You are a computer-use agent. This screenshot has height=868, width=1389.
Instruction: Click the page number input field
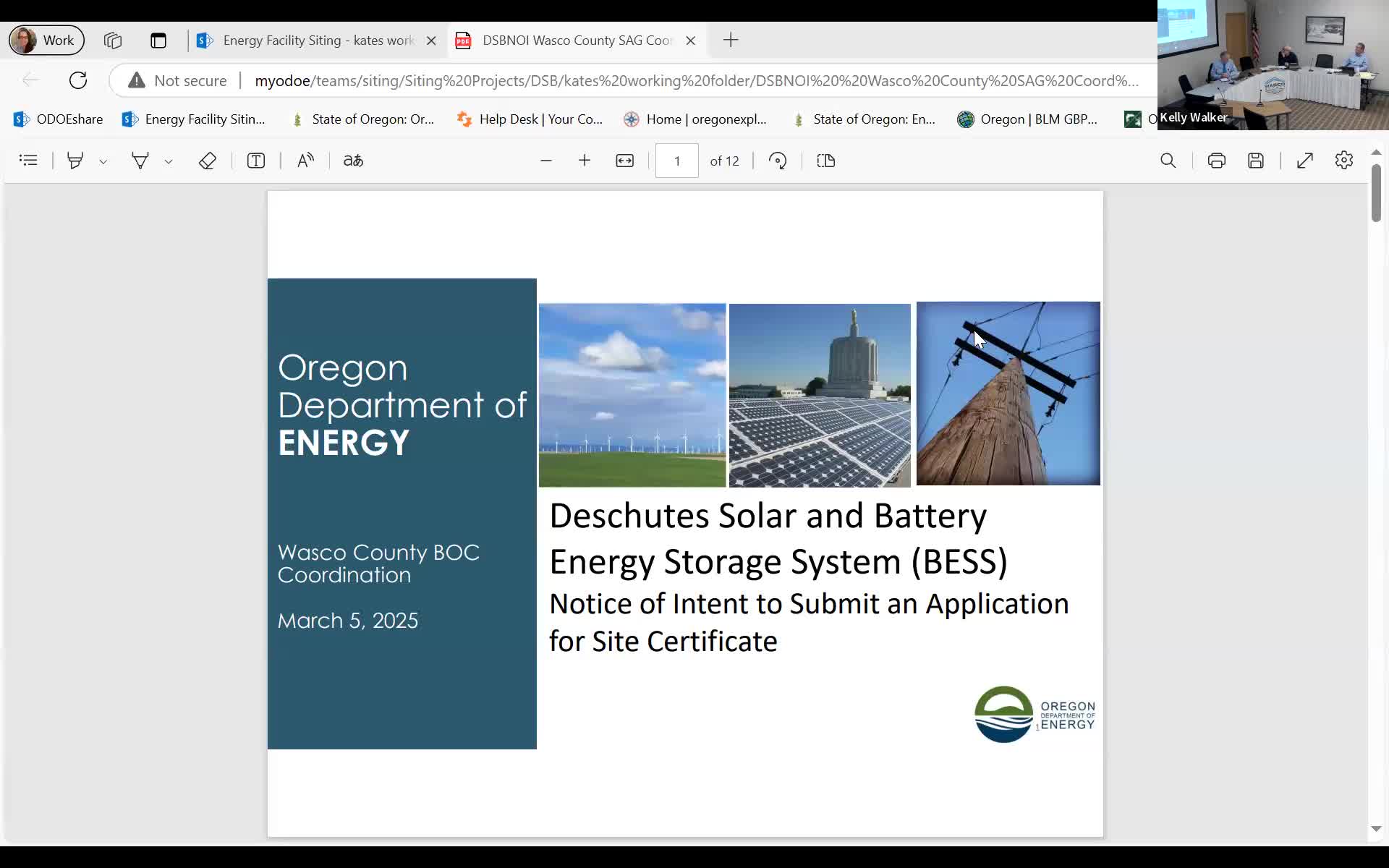(x=677, y=161)
